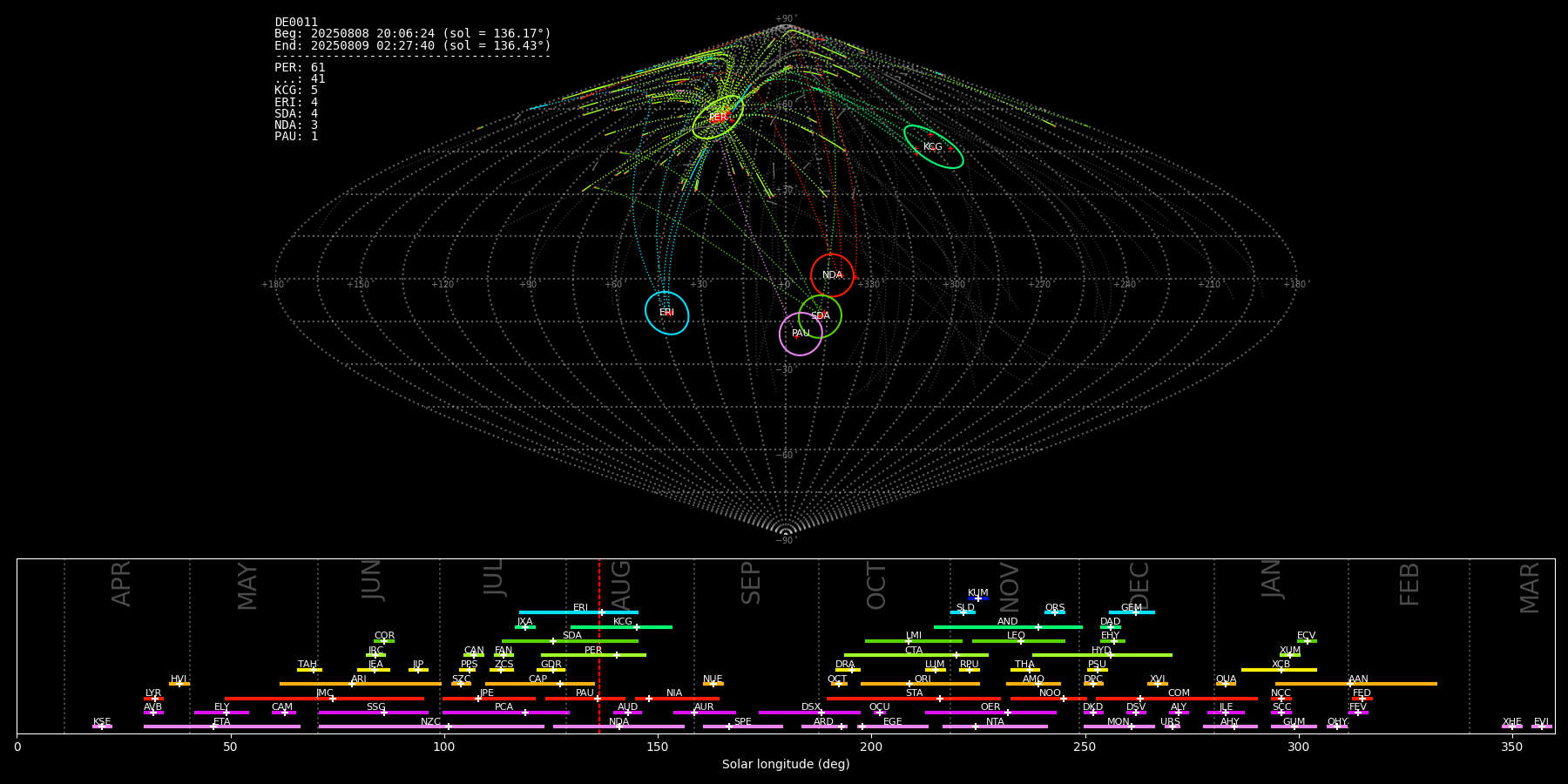The width and height of the screenshot is (1568, 784).
Task: Click the SDA activity bar in timeline
Action: click(x=570, y=641)
